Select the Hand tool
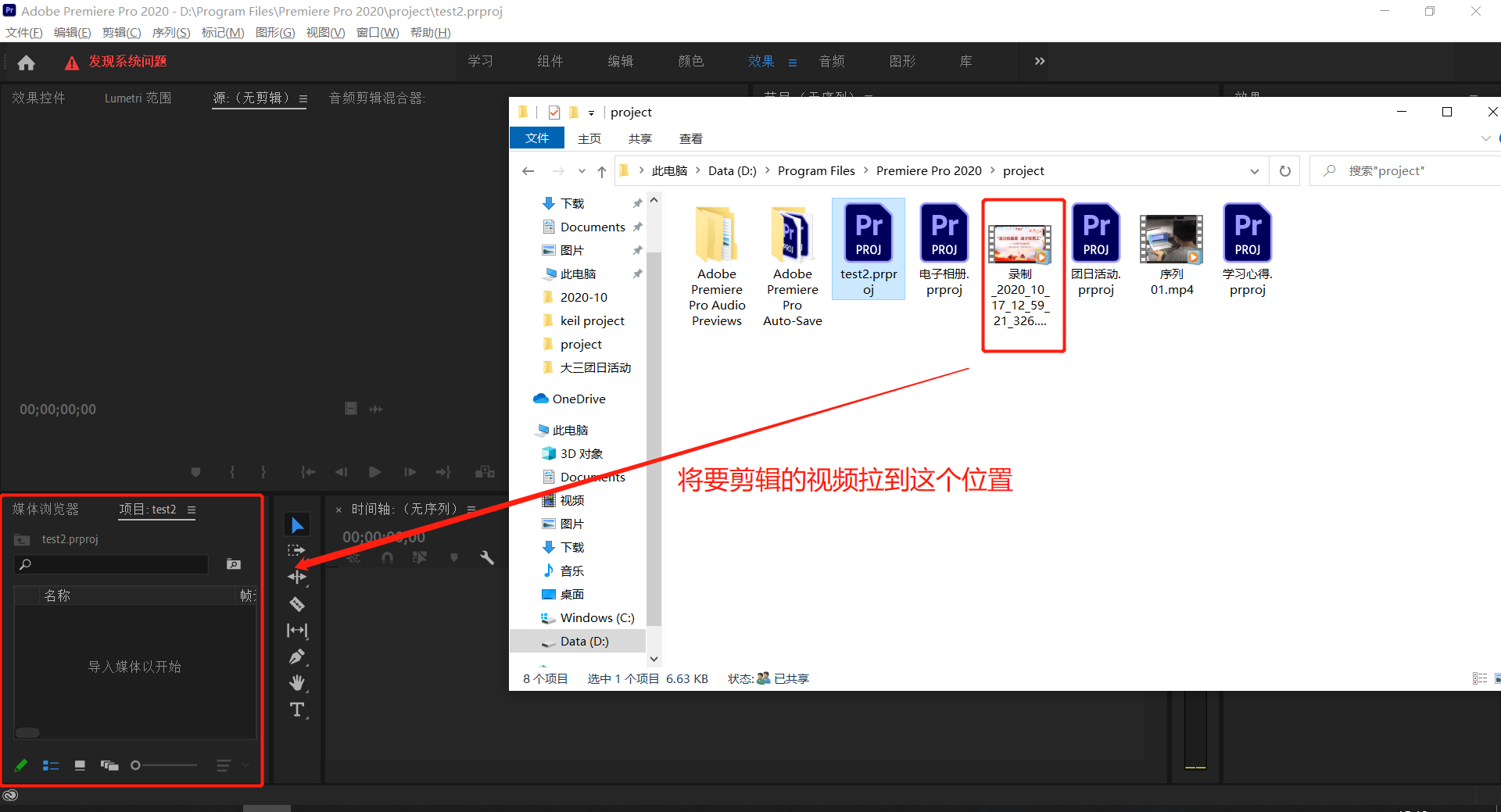 297,683
